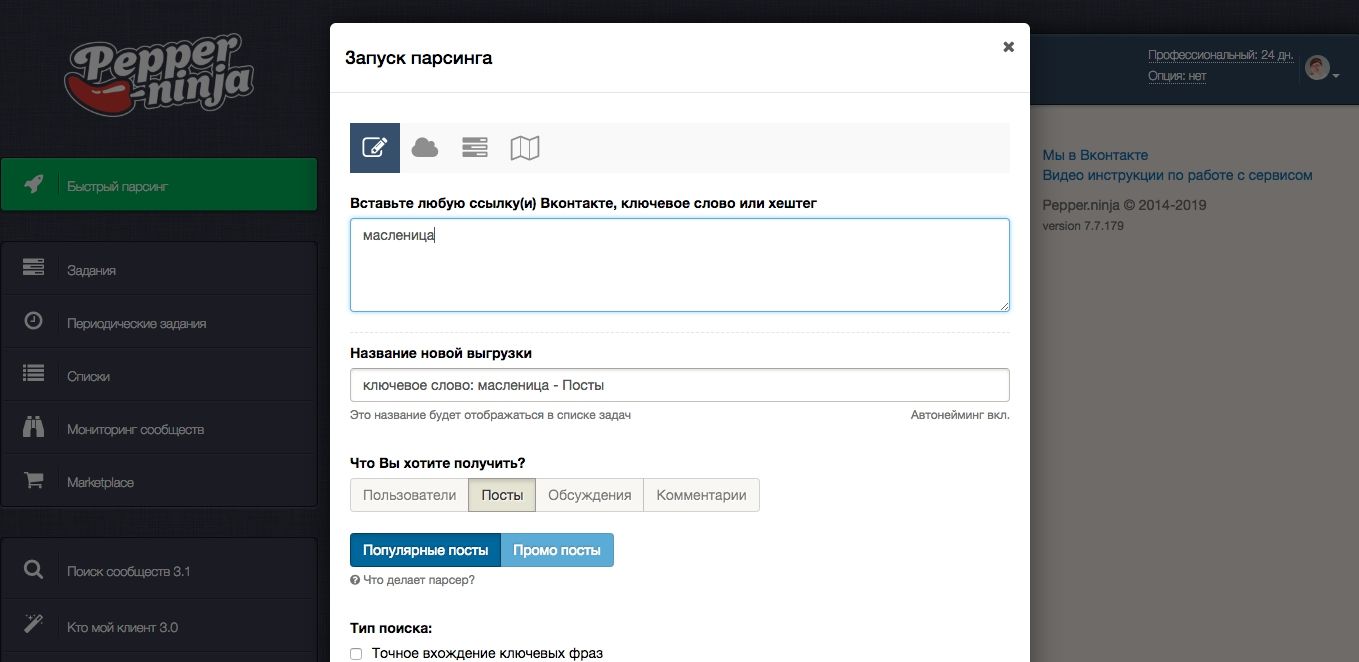
Task: Open Кто мой клиент 3.0 tool
Action: (159, 627)
